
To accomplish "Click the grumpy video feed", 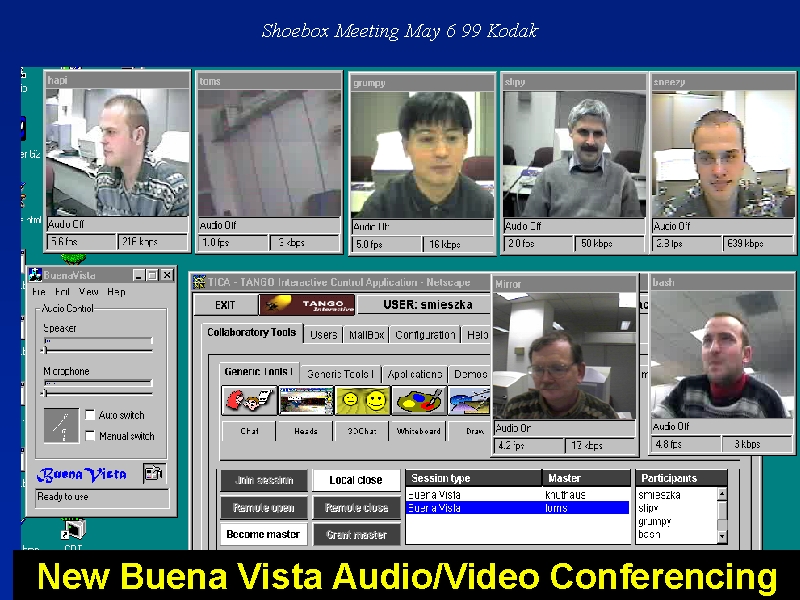I will click(422, 155).
